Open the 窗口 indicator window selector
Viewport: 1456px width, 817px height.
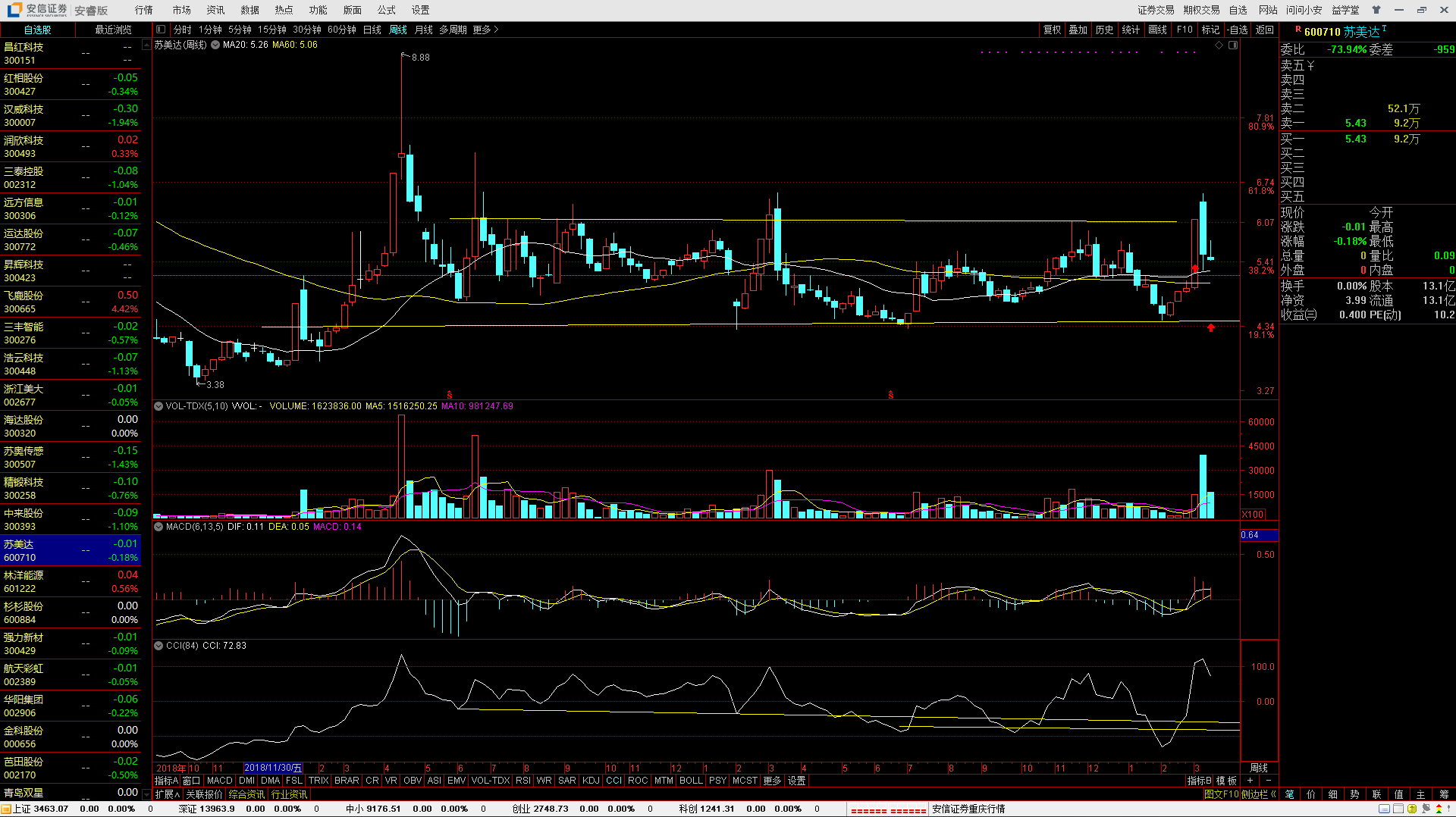191,781
